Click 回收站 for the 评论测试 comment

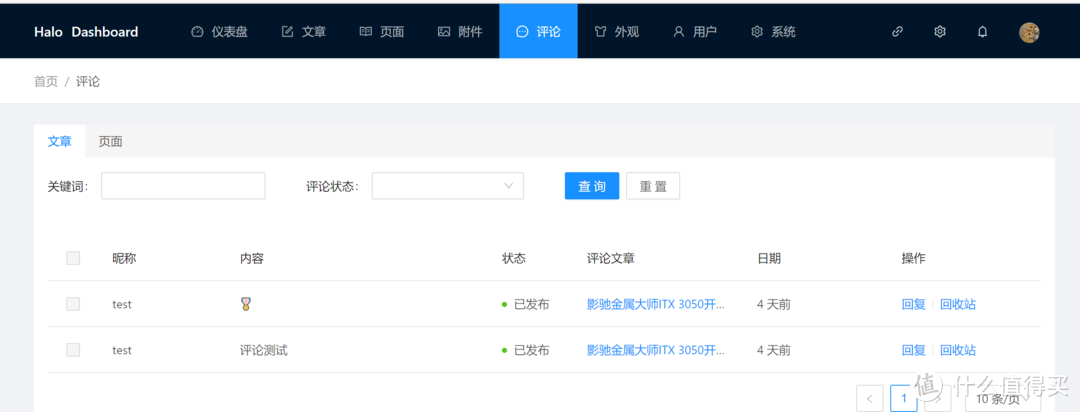[957, 350]
